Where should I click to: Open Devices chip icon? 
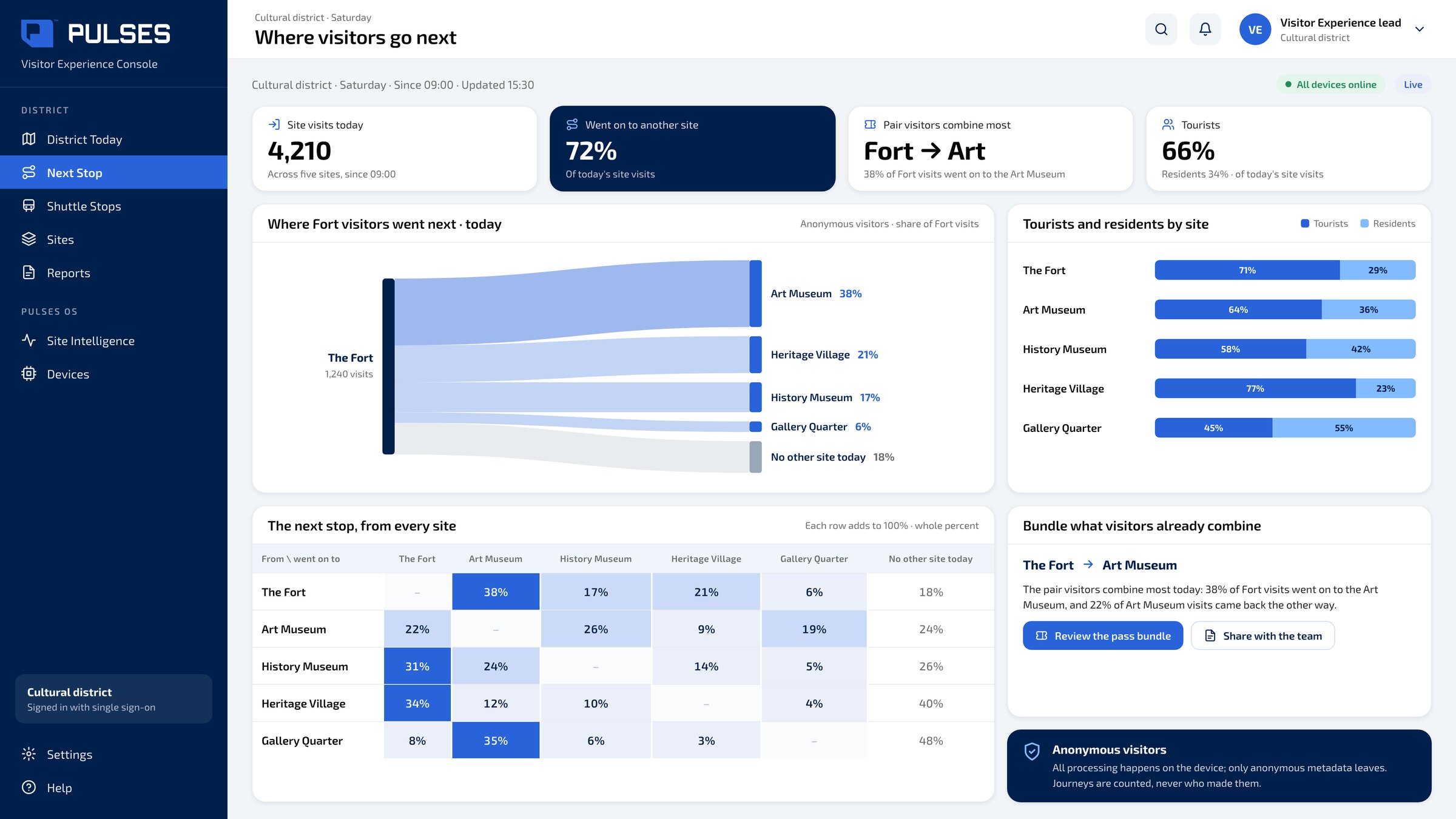coord(29,374)
